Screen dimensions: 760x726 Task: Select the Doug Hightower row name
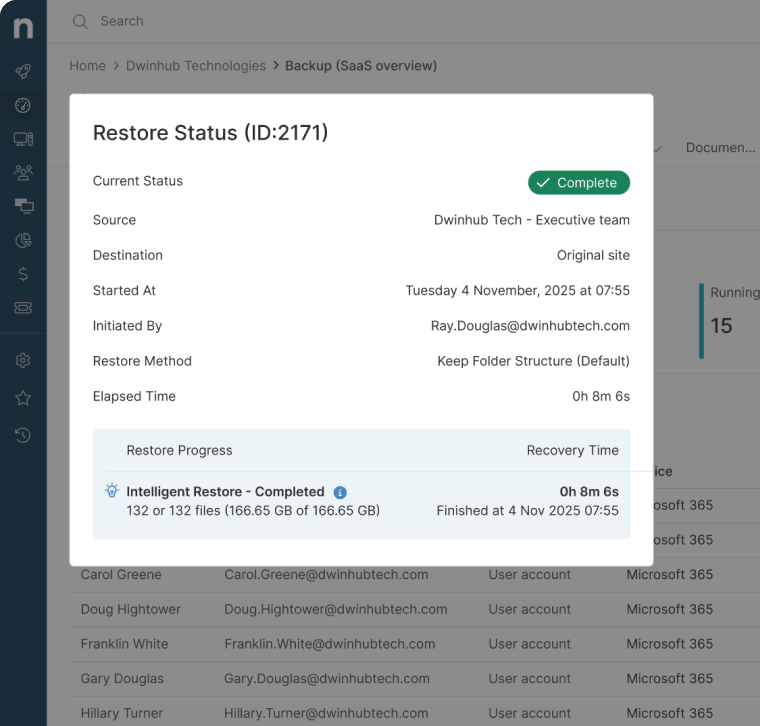click(130, 609)
